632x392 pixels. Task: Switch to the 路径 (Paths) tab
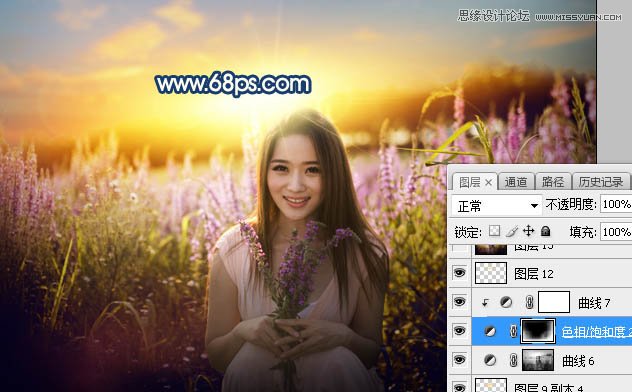553,182
